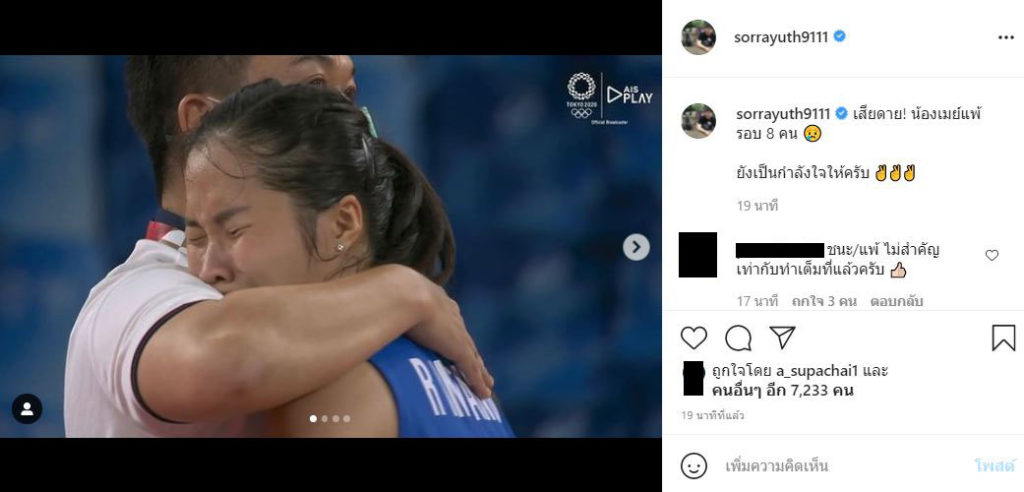This screenshot has height=492, width=1024.
Task: View the 3 likes on the comment
Action: click(x=822, y=302)
